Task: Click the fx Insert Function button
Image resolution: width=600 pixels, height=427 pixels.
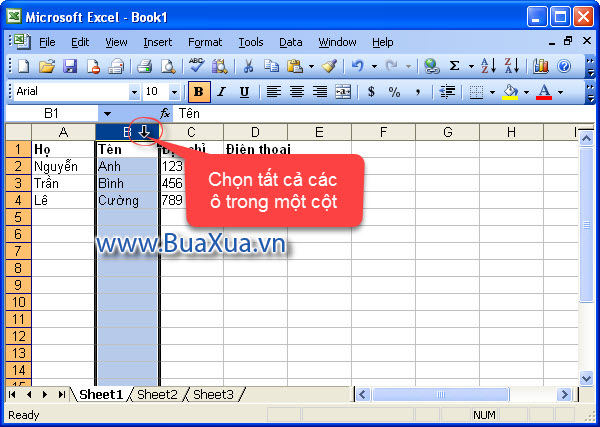Action: click(x=165, y=113)
